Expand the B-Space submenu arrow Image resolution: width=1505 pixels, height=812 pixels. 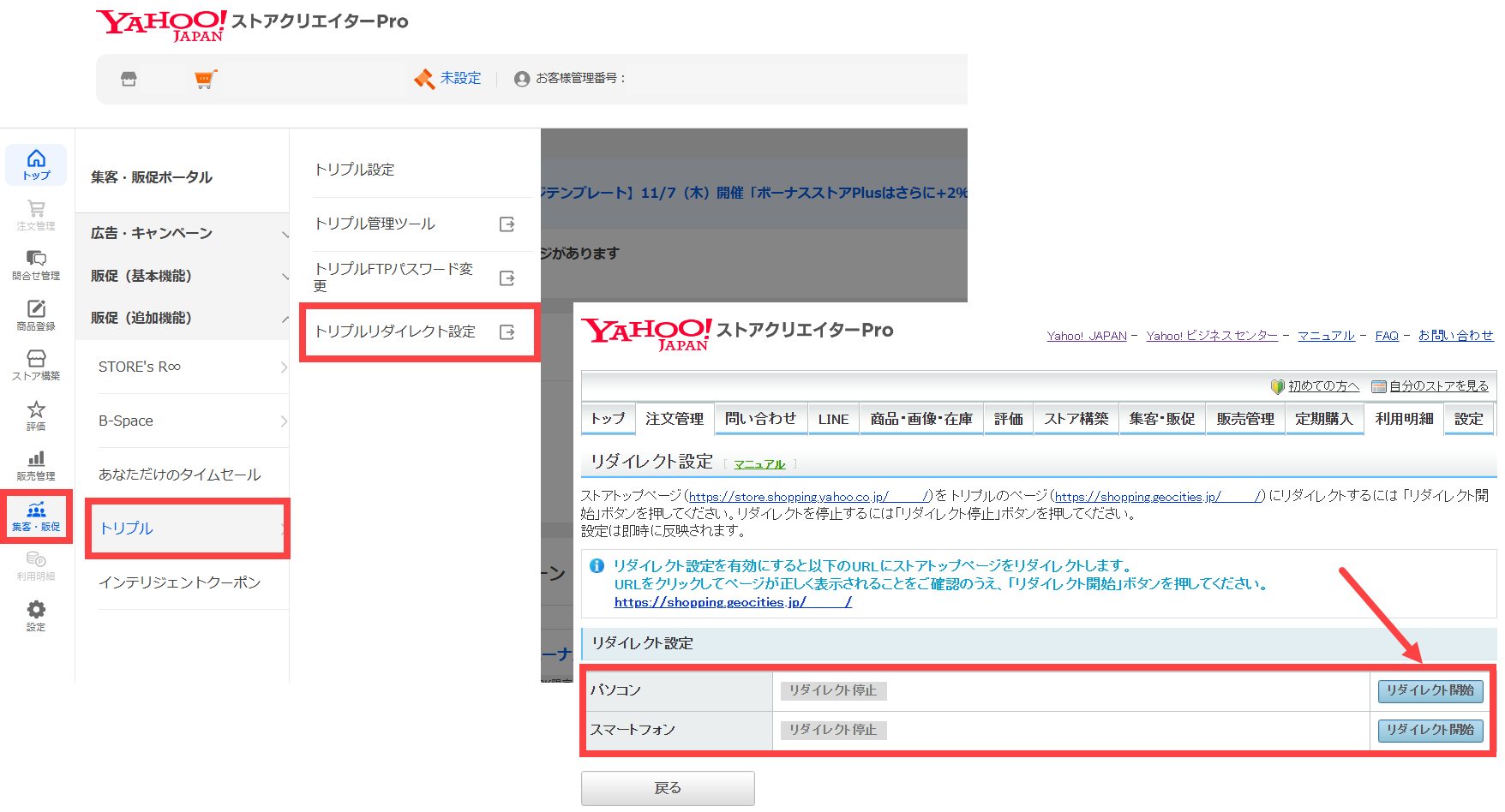click(x=284, y=421)
